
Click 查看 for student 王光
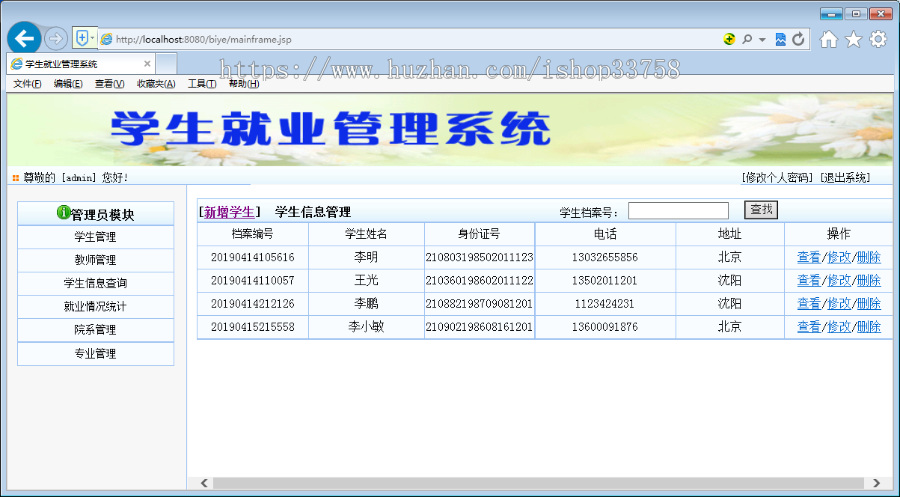(809, 281)
